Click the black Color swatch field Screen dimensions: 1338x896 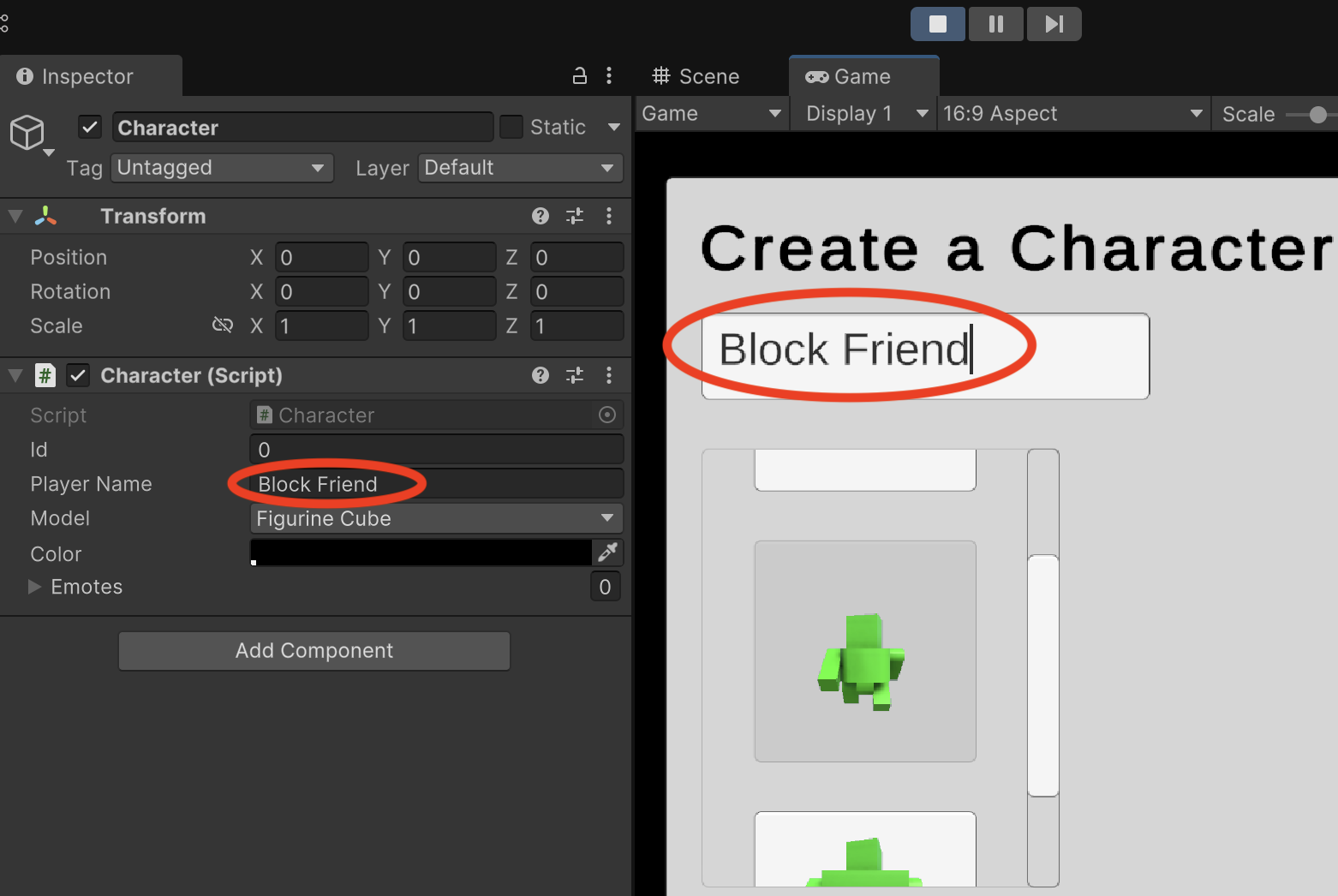(x=421, y=553)
